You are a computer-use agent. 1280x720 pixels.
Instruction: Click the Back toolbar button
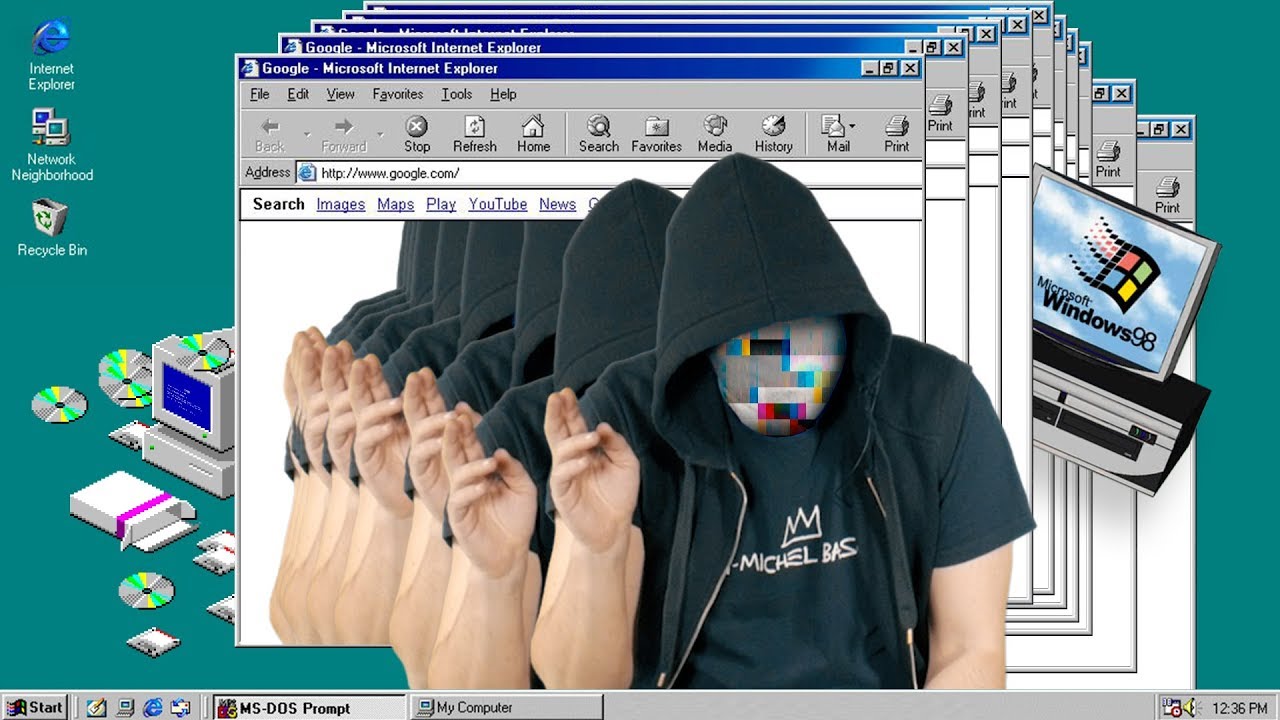point(270,135)
